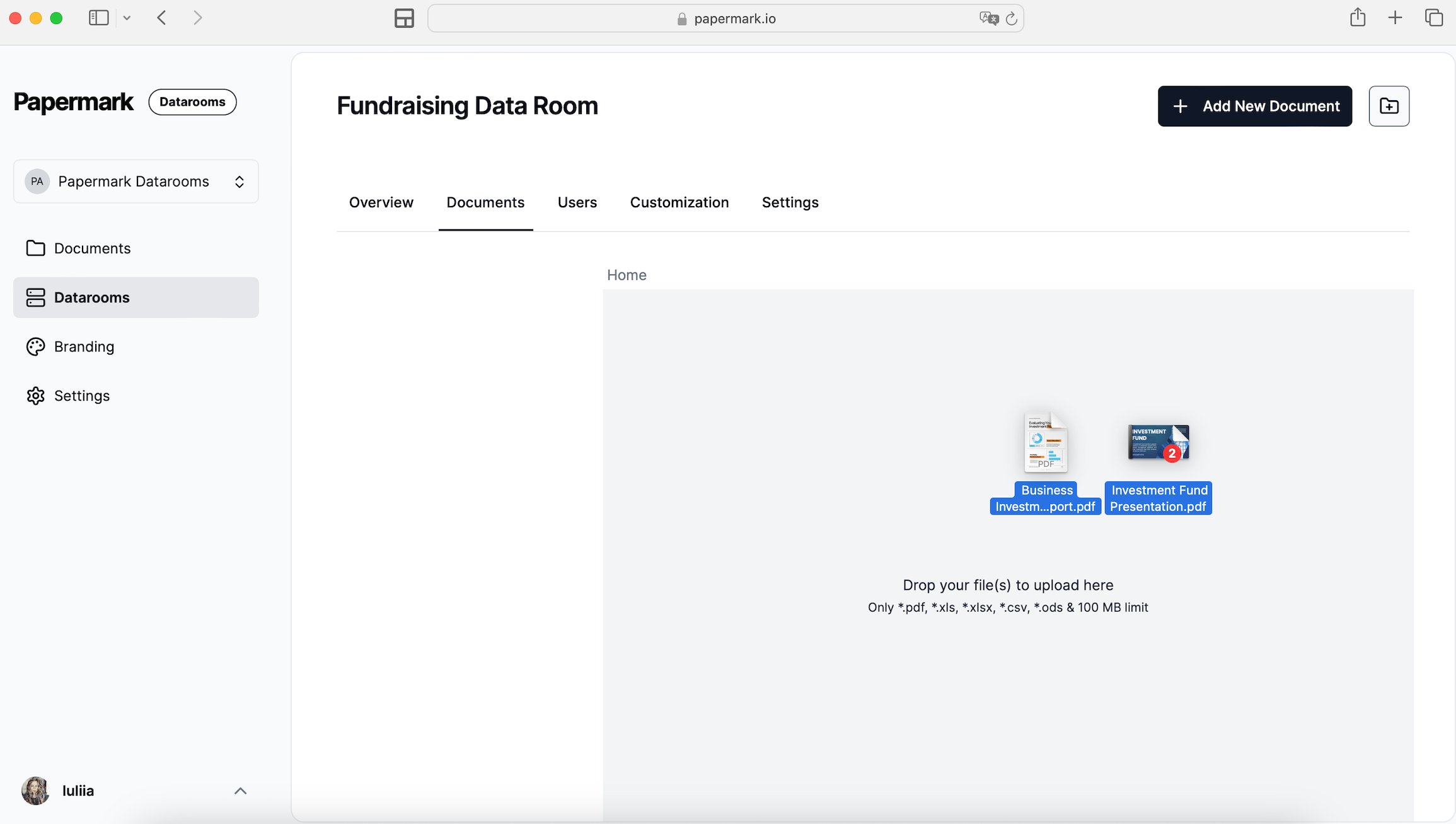1456x824 pixels.
Task: Open the sidebar options dropdown arrow
Action: tap(127, 18)
